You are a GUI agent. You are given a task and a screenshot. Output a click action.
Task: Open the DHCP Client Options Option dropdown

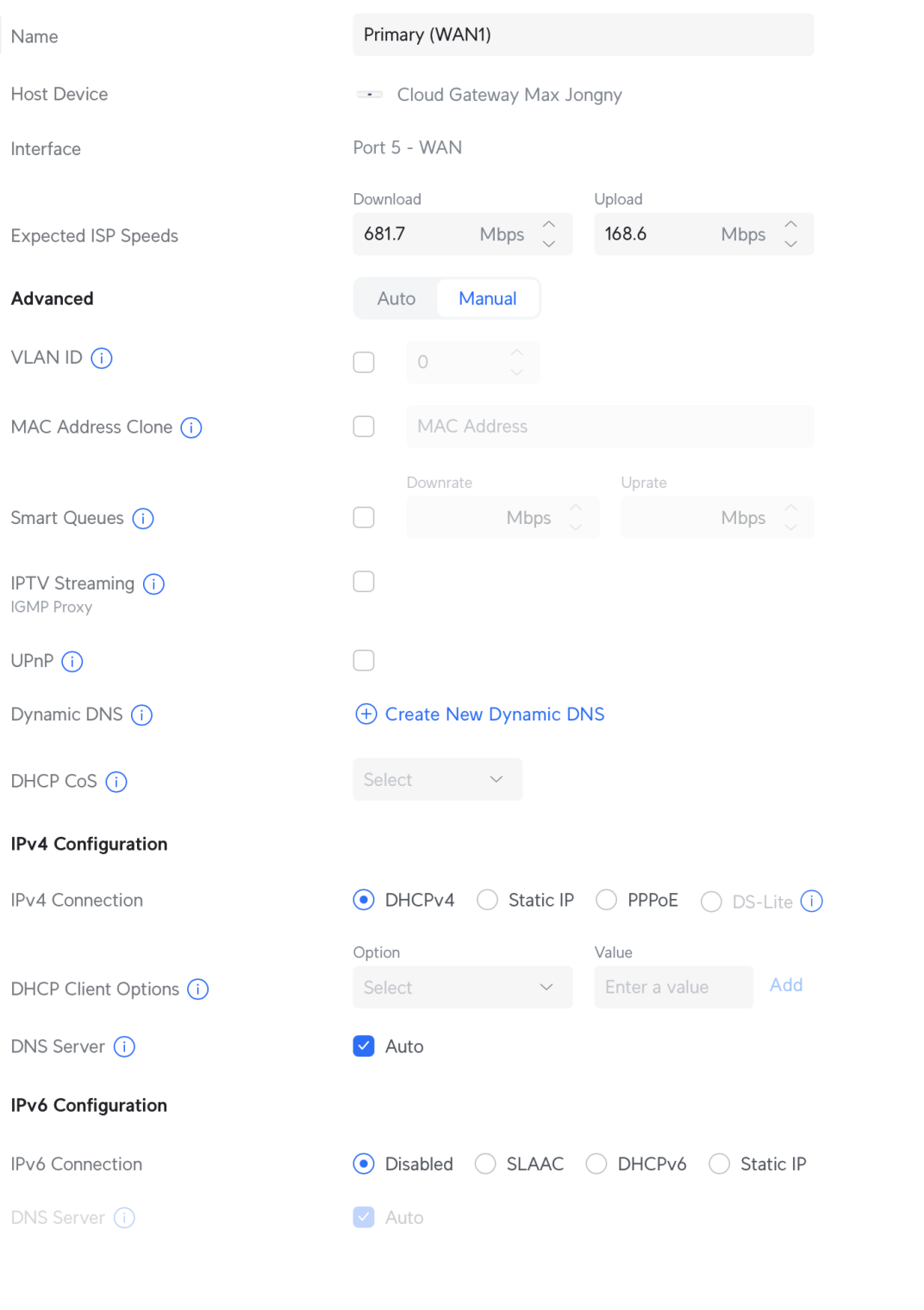click(462, 988)
